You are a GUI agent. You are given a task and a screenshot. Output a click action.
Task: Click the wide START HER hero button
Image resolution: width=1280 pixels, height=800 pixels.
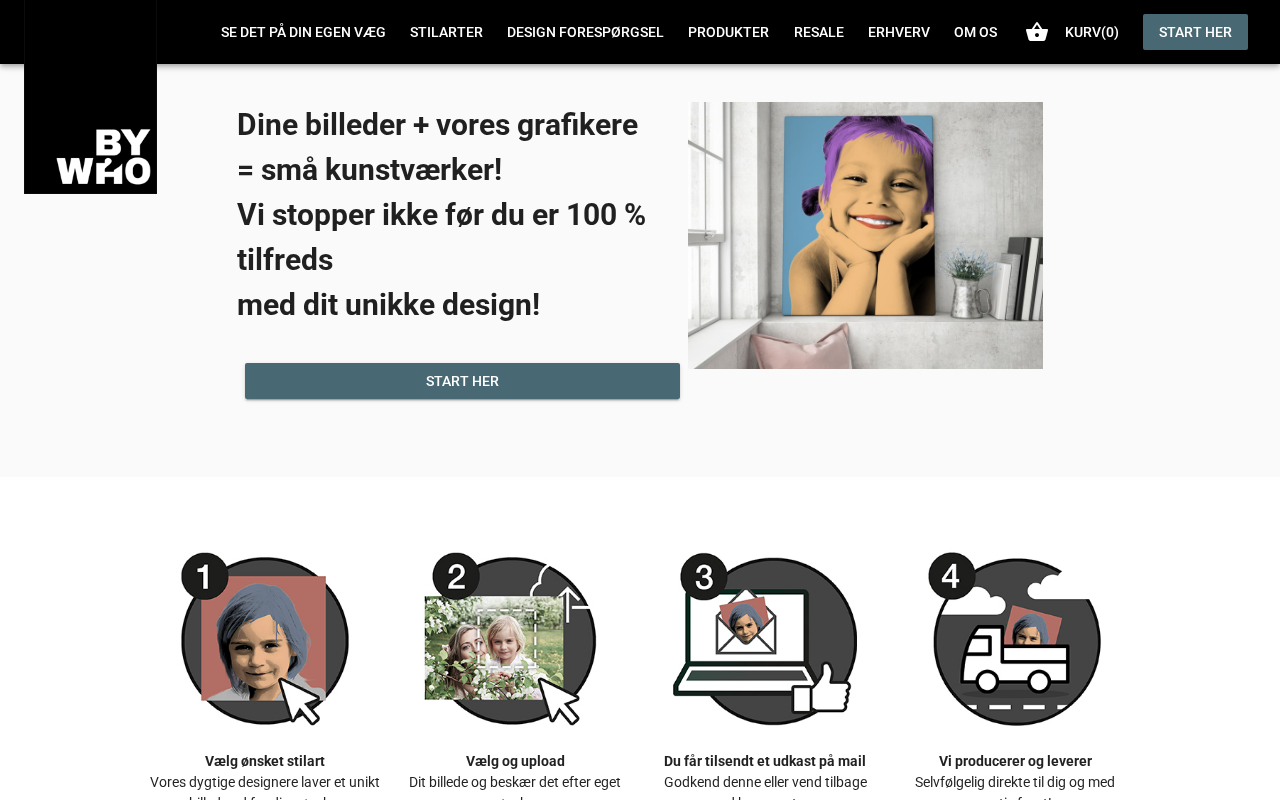coord(462,381)
